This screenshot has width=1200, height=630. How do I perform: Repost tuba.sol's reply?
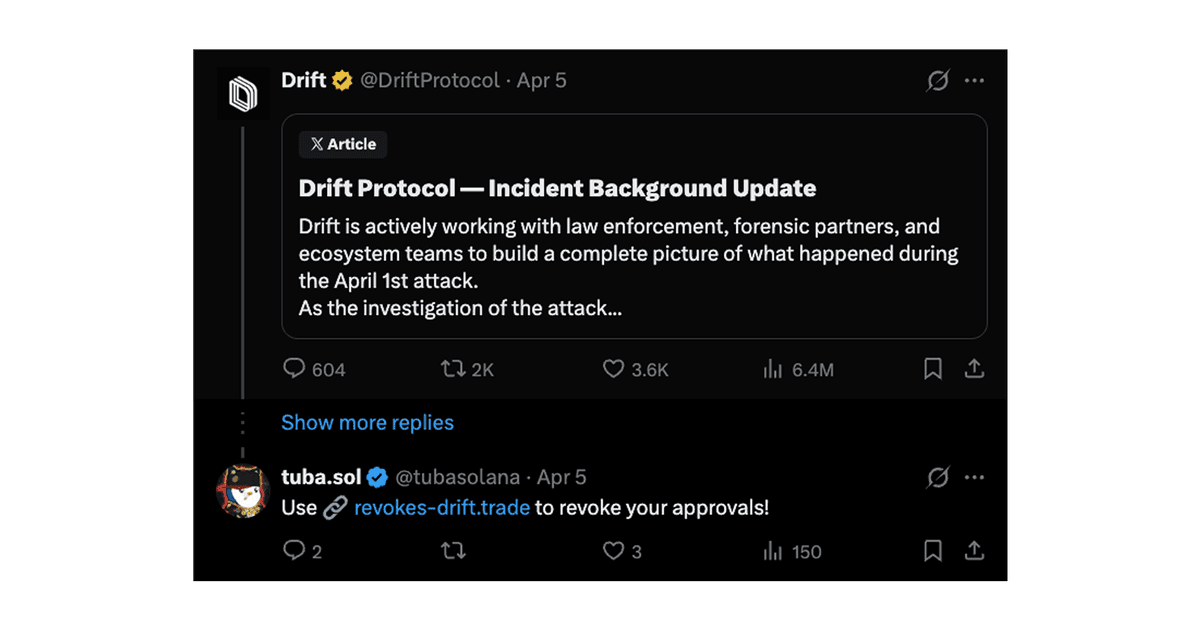[453, 551]
